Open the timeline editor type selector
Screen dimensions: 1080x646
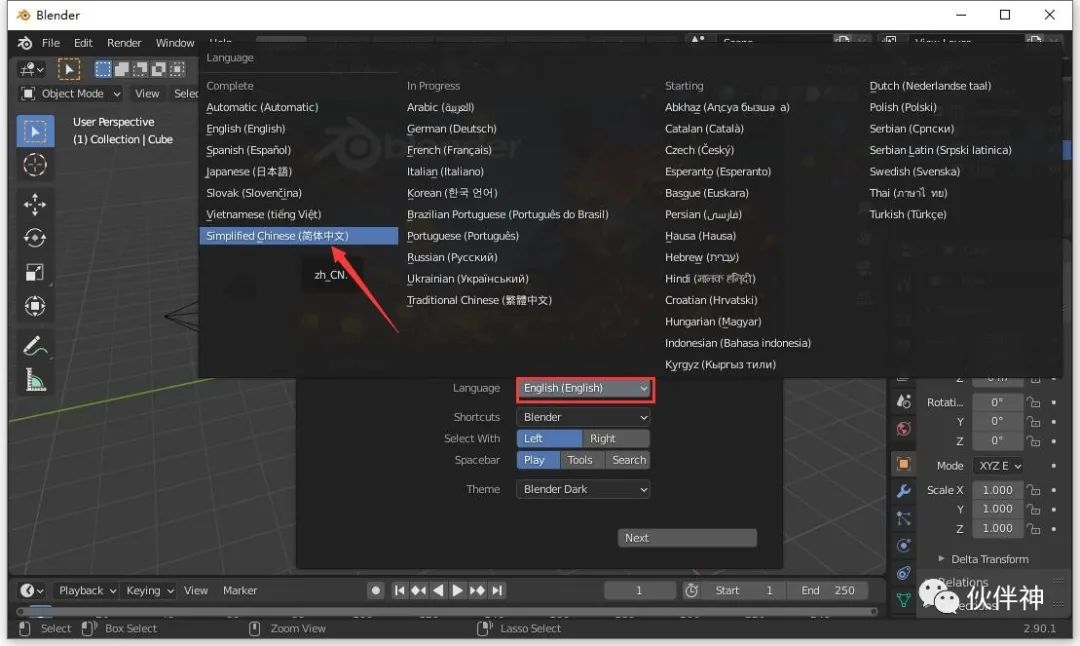(32, 590)
